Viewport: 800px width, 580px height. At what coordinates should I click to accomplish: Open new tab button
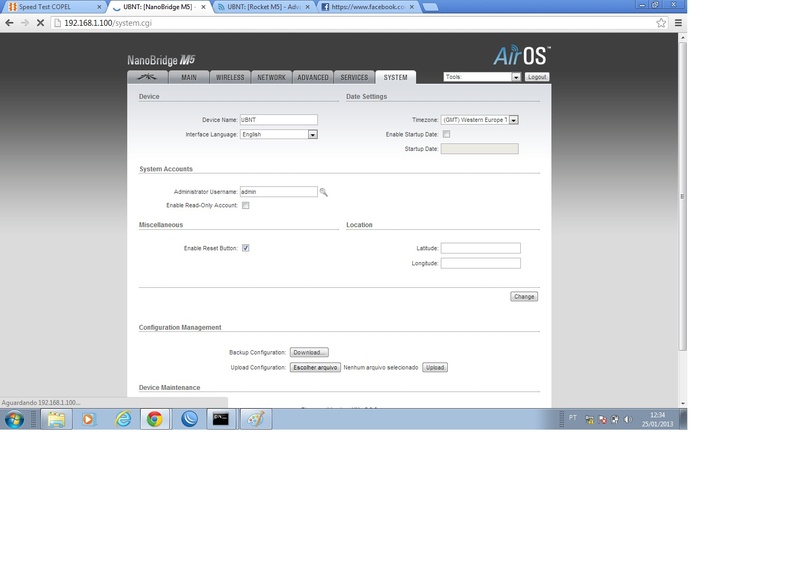431,7
